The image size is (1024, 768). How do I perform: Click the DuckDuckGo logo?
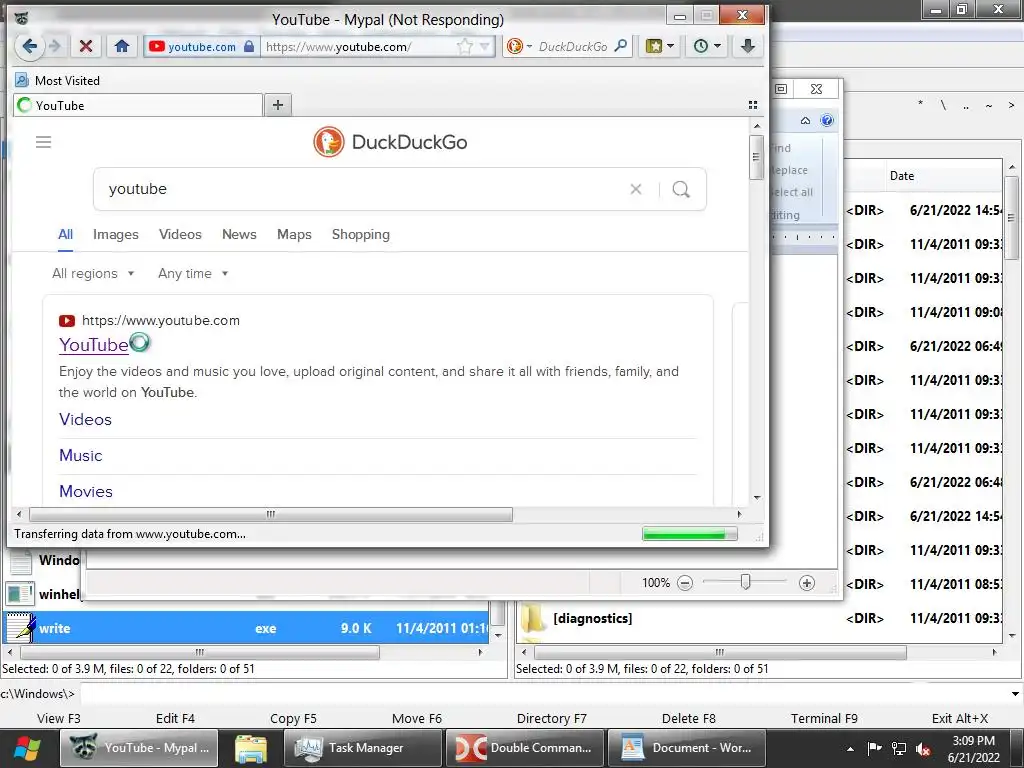pos(390,142)
